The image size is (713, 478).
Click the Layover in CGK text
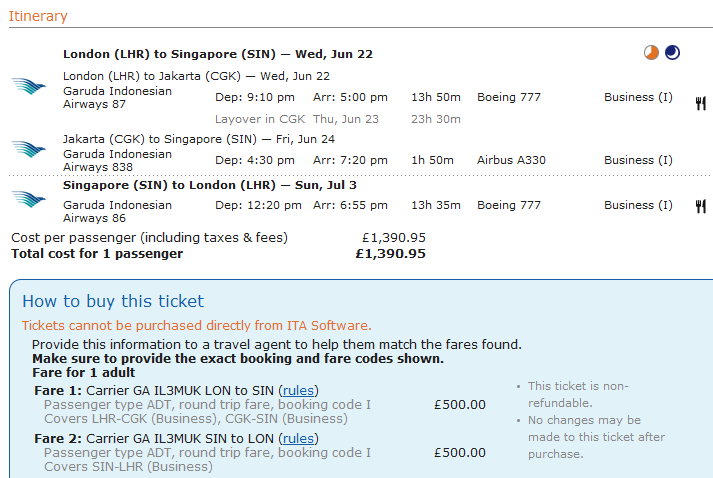coord(260,119)
